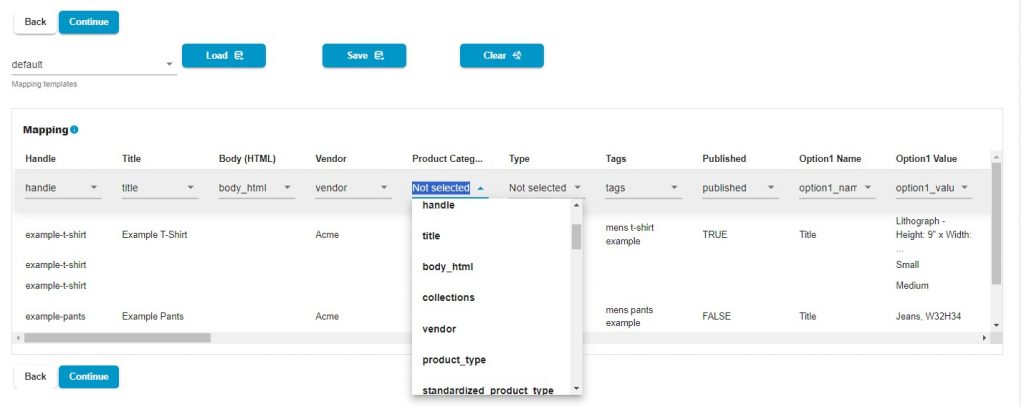Click the FALSE published cell

[x=716, y=316]
